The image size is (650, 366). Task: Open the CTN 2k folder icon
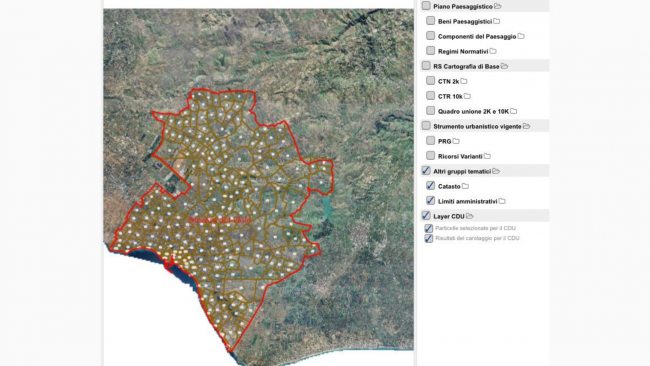coord(464,81)
